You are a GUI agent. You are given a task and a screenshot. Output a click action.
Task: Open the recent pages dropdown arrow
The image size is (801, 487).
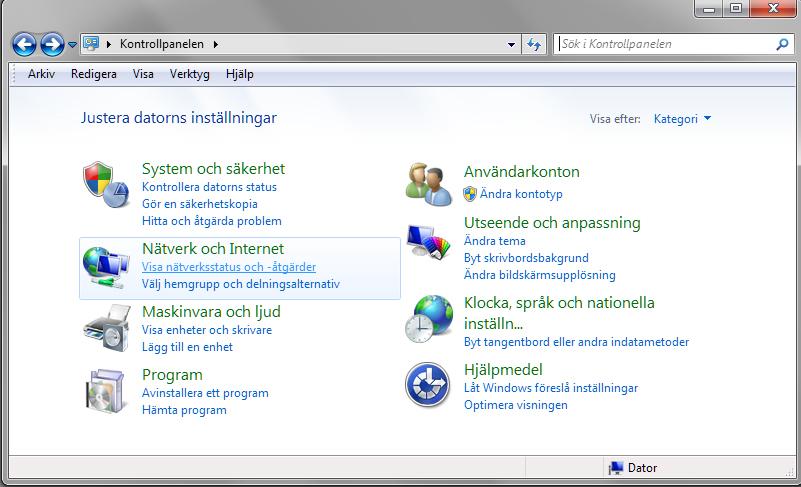pos(72,45)
